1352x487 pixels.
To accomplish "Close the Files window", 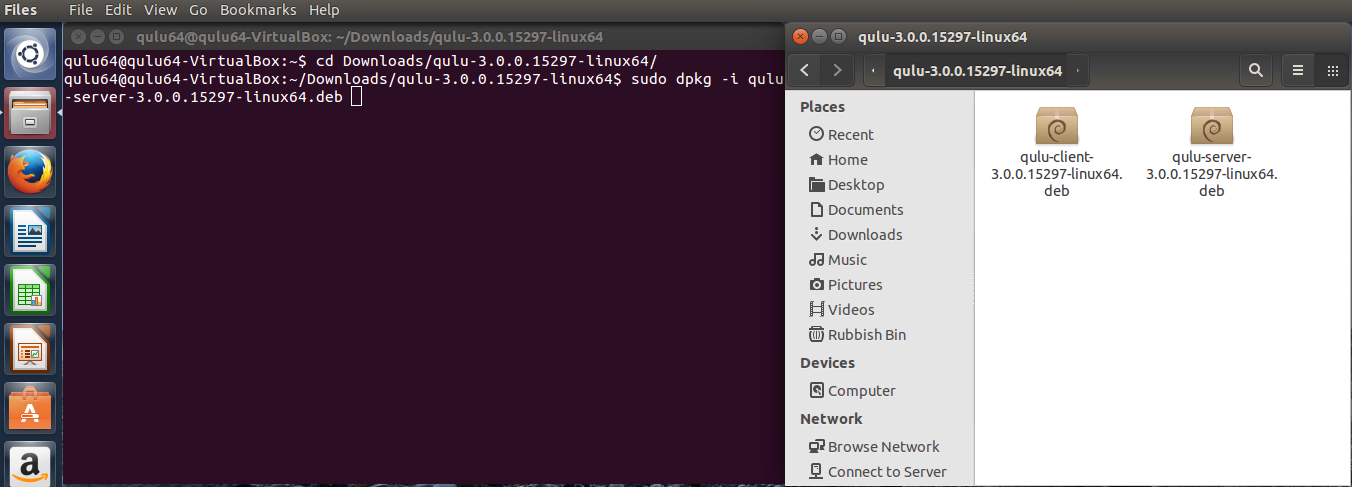I will click(799, 37).
